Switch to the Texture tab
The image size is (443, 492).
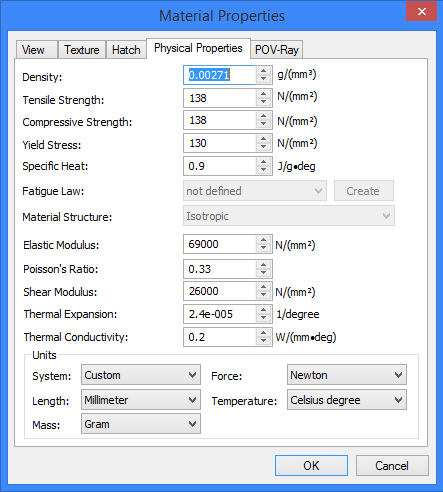[82, 50]
